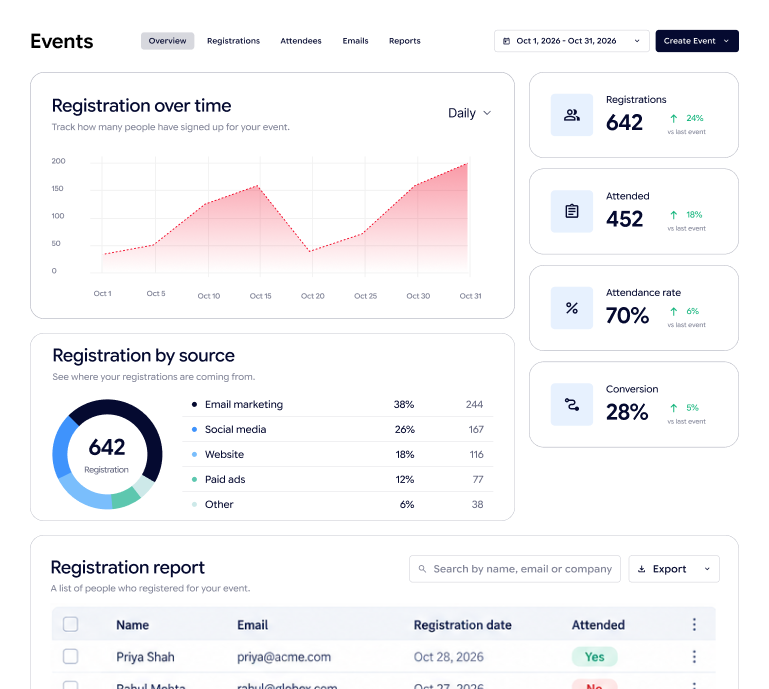769x689 pixels.
Task: Click the Attended clipboard icon
Action: (x=571, y=211)
